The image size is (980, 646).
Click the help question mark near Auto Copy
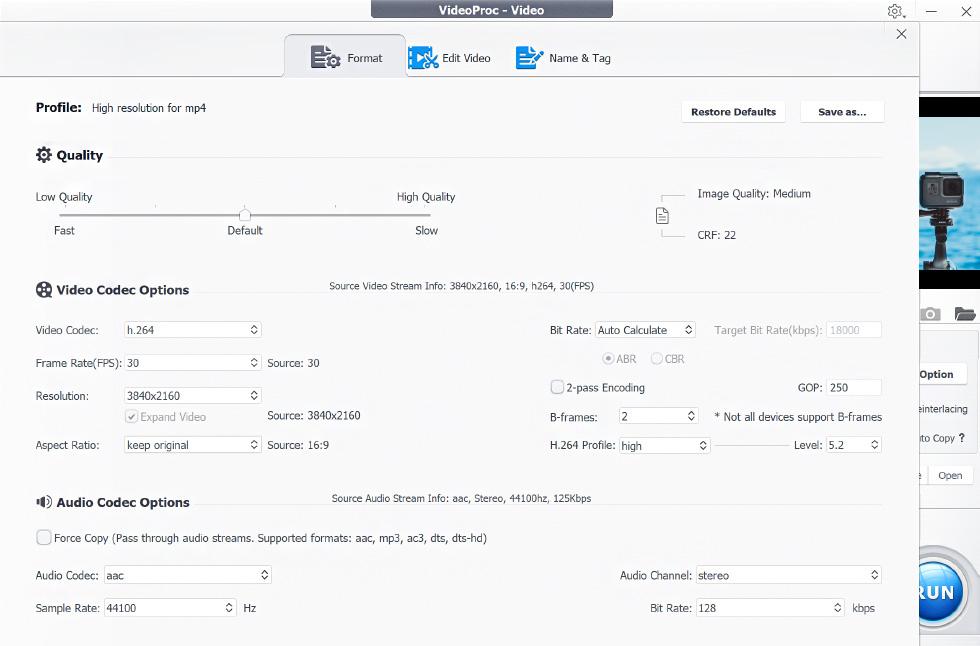961,438
